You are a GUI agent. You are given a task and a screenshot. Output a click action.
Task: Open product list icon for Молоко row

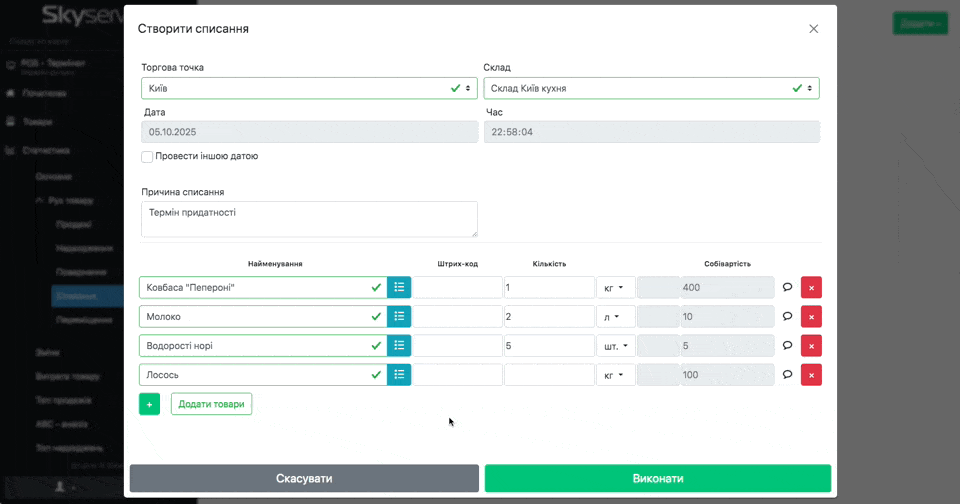click(x=399, y=317)
